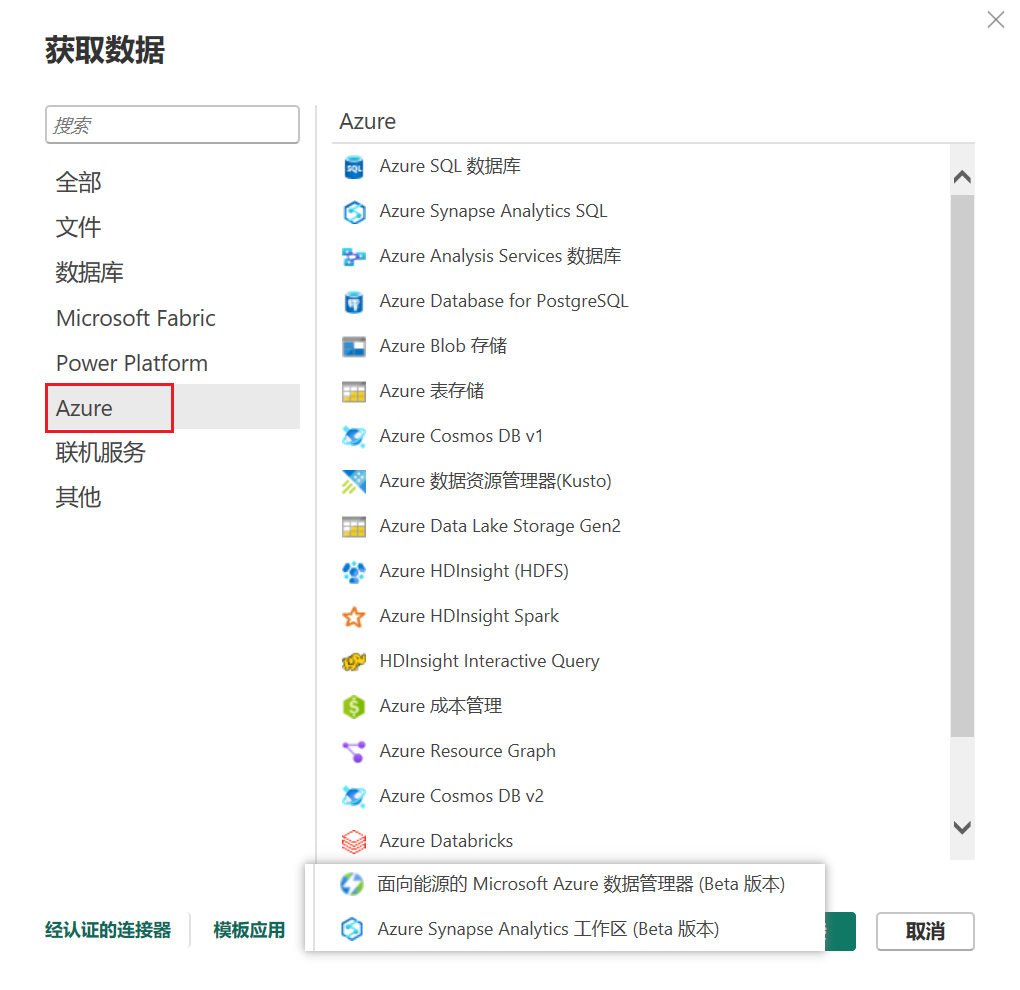The width and height of the screenshot is (1020, 990).
Task: Click the connector list scrollbar thumb
Action: click(x=962, y=466)
